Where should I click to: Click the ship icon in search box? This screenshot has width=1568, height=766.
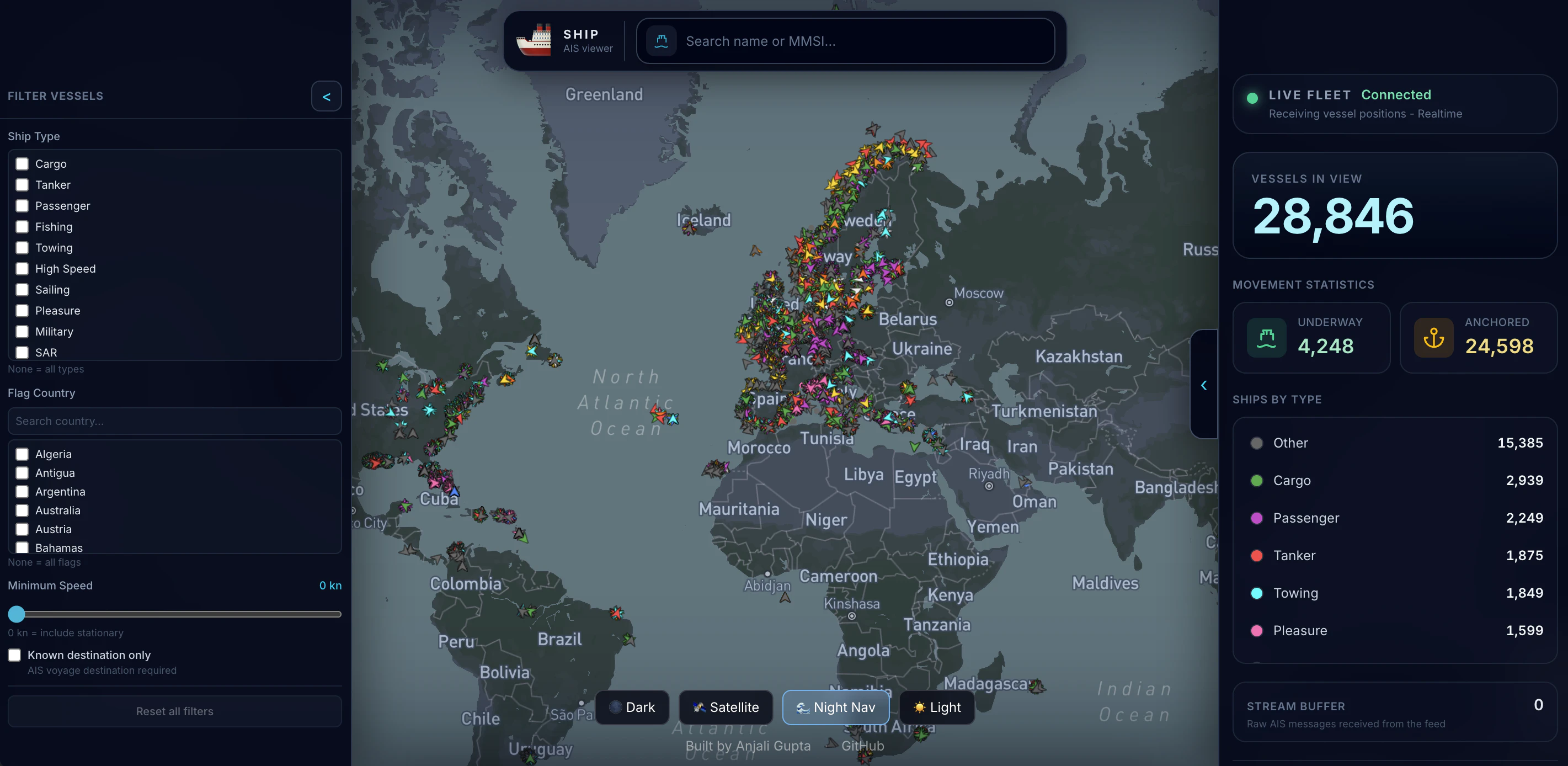coord(661,41)
